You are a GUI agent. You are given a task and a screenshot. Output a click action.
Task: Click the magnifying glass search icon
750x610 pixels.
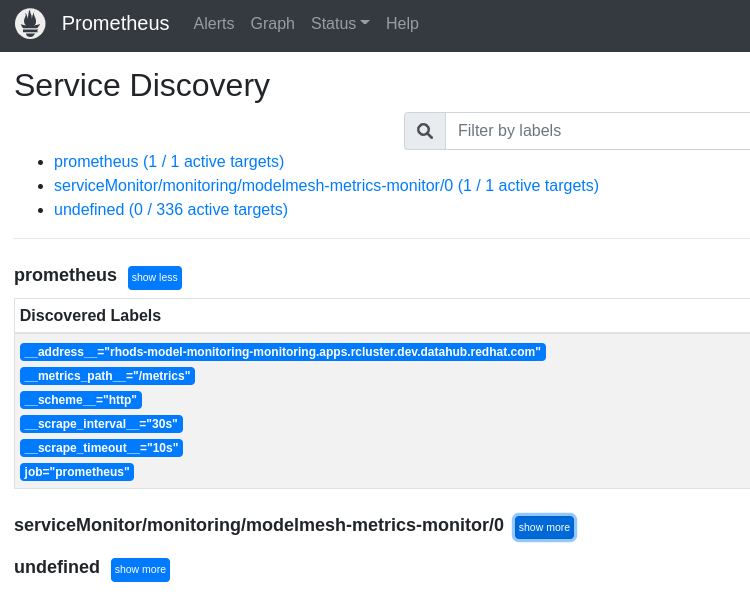425,131
